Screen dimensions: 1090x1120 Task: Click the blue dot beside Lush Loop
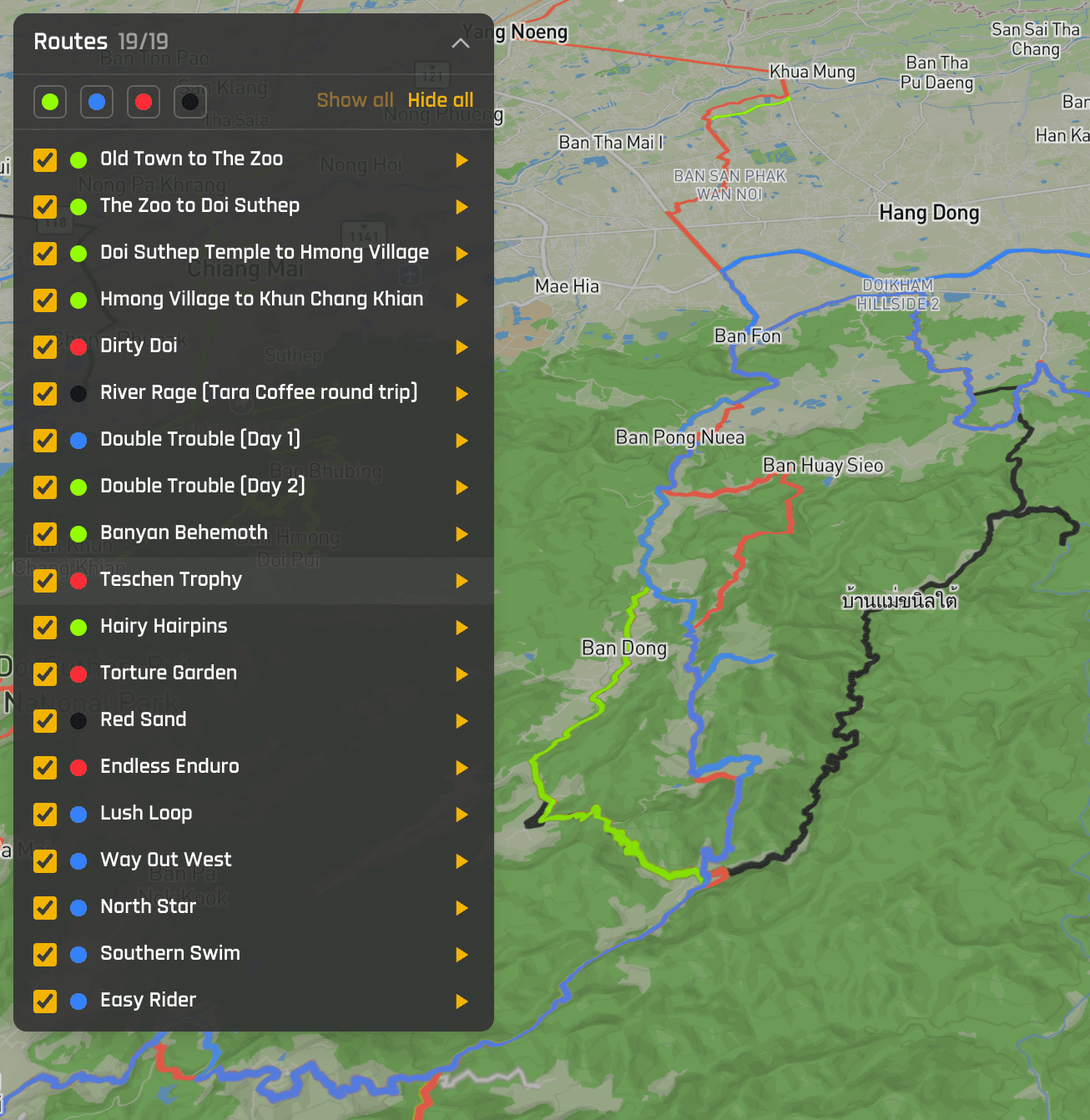pyautogui.click(x=78, y=814)
